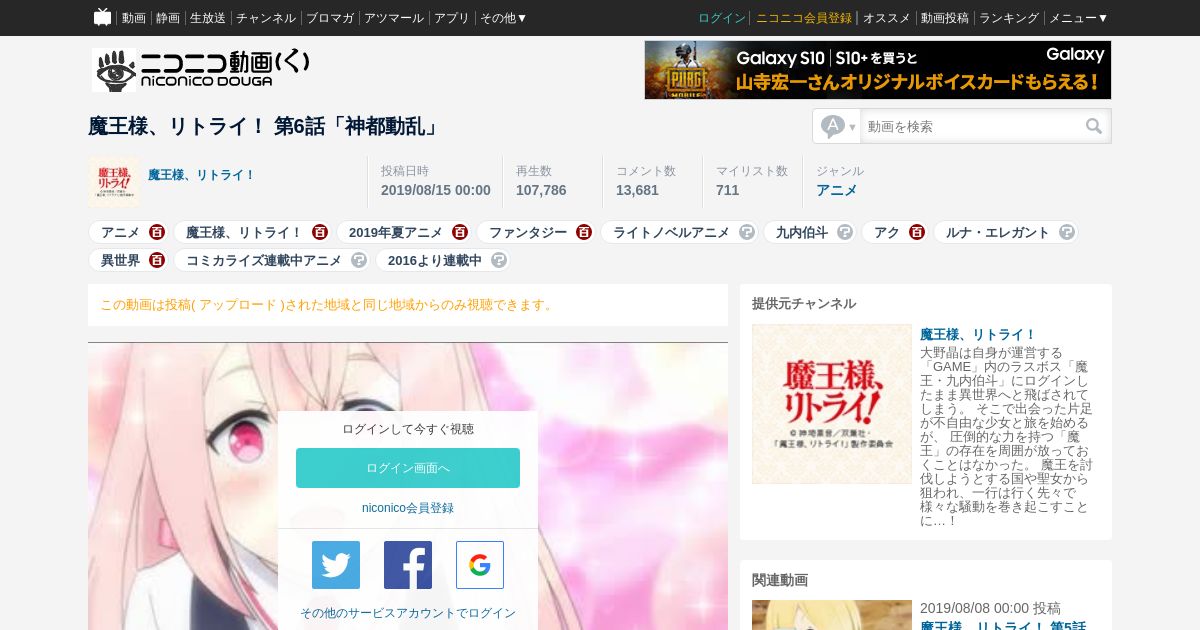Open dictionary icon beside ライトノベルアニメ tag
Viewport: 1200px width, 630px height.
click(747, 232)
